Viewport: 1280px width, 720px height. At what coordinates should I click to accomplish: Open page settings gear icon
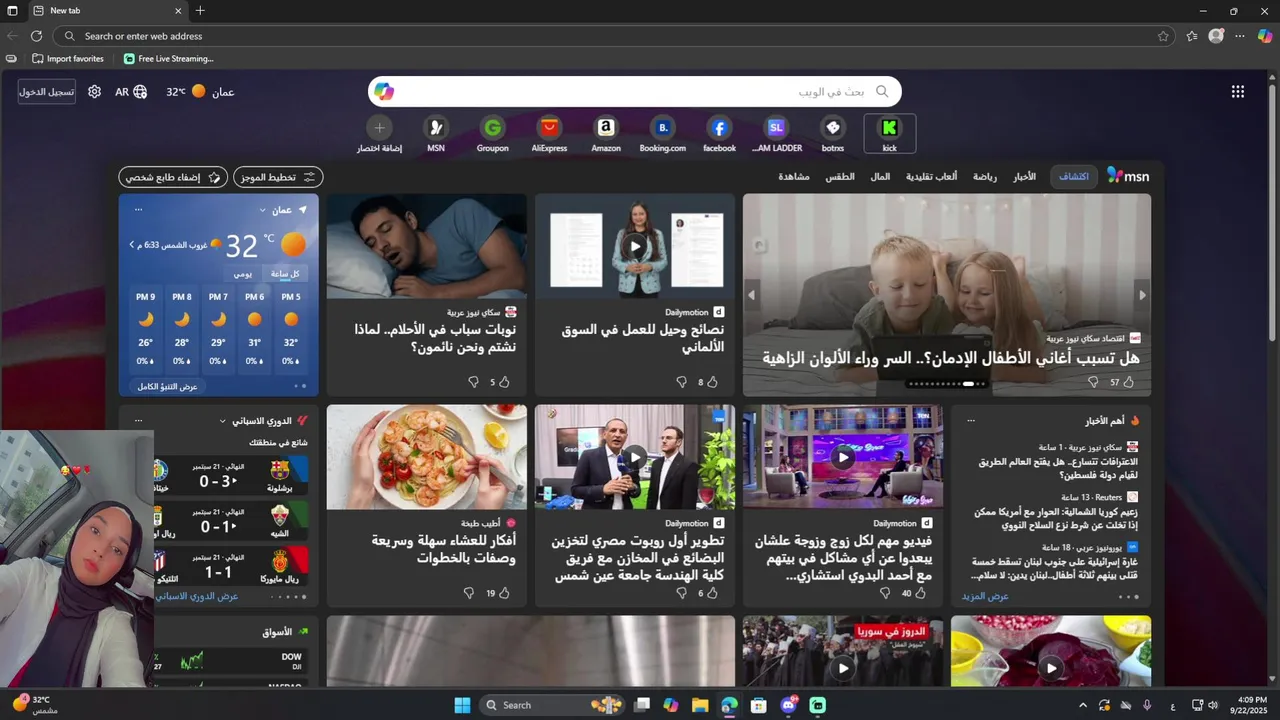pos(94,92)
